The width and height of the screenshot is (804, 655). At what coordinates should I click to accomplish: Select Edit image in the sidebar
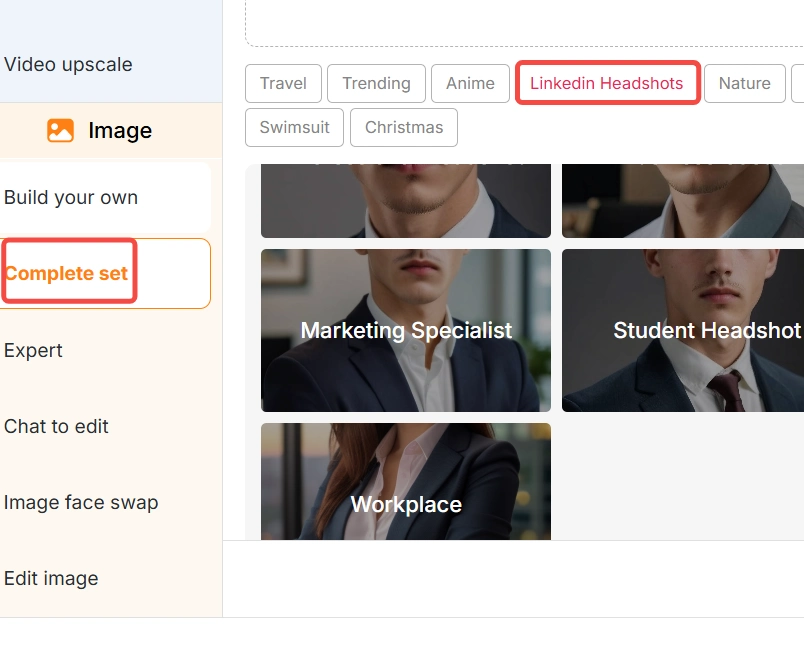(50, 578)
